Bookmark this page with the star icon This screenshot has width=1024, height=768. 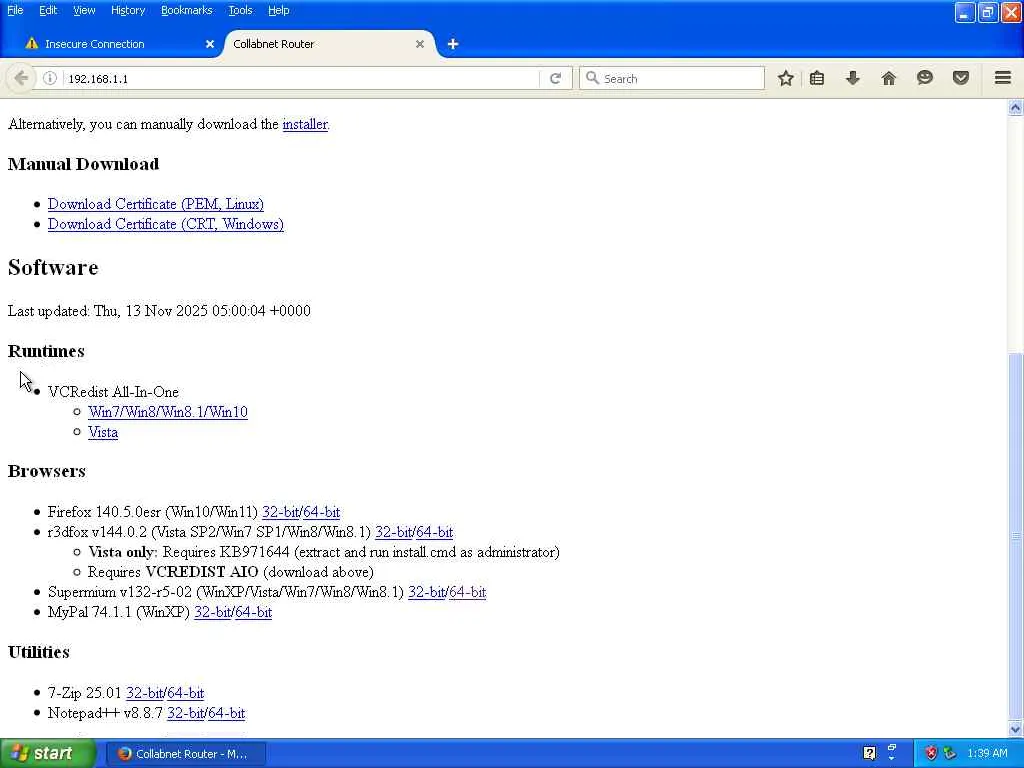coord(786,78)
